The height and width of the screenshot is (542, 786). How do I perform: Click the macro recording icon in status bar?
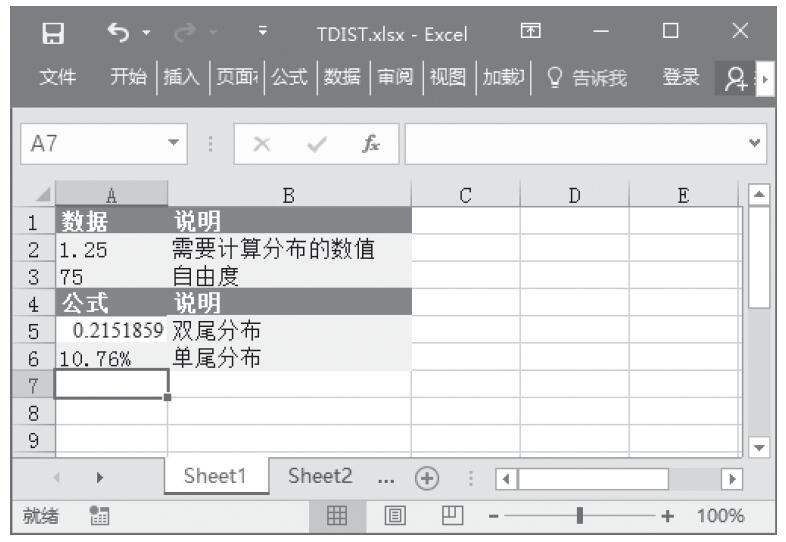pyautogui.click(x=99, y=516)
